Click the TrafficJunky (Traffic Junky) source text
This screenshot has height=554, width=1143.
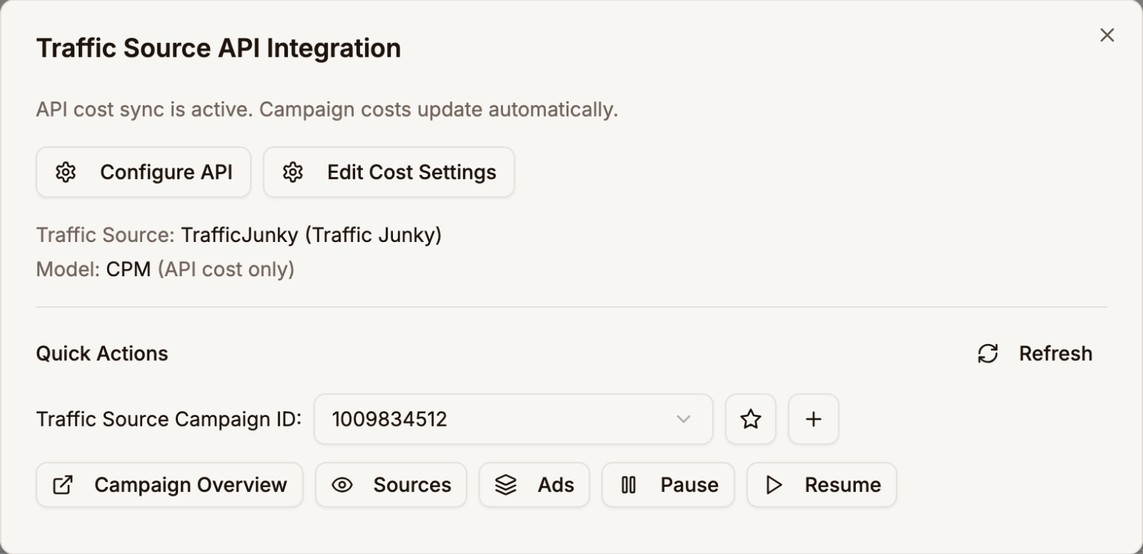click(x=311, y=235)
